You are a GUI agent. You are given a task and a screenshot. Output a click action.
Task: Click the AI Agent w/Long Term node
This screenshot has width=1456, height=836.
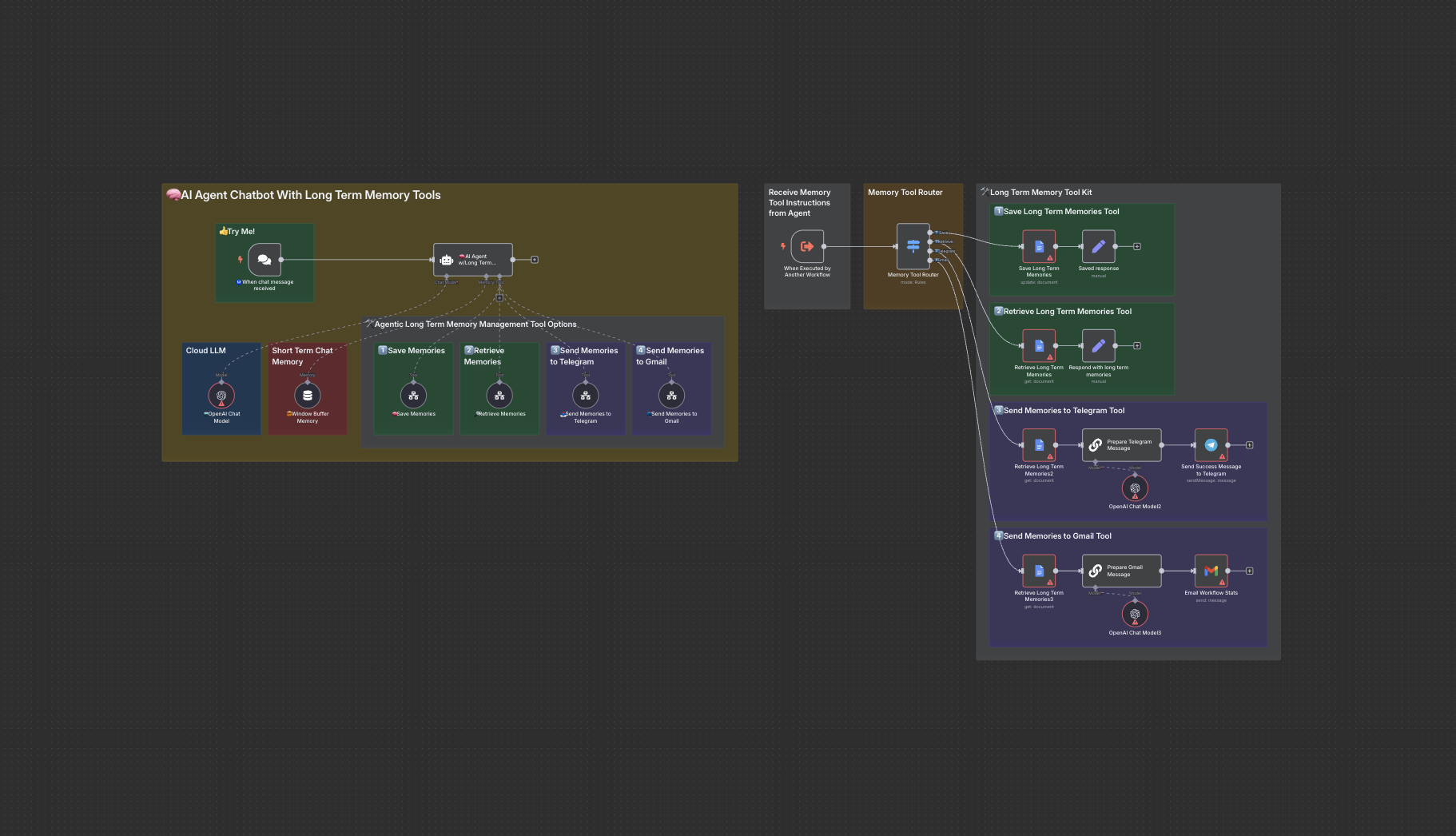point(472,260)
